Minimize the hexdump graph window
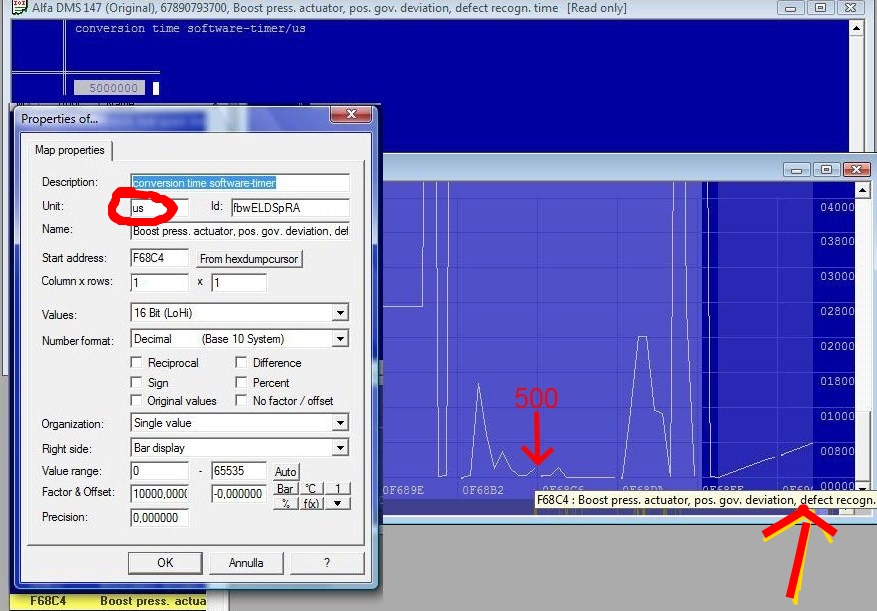The width and height of the screenshot is (877, 611). (x=797, y=170)
